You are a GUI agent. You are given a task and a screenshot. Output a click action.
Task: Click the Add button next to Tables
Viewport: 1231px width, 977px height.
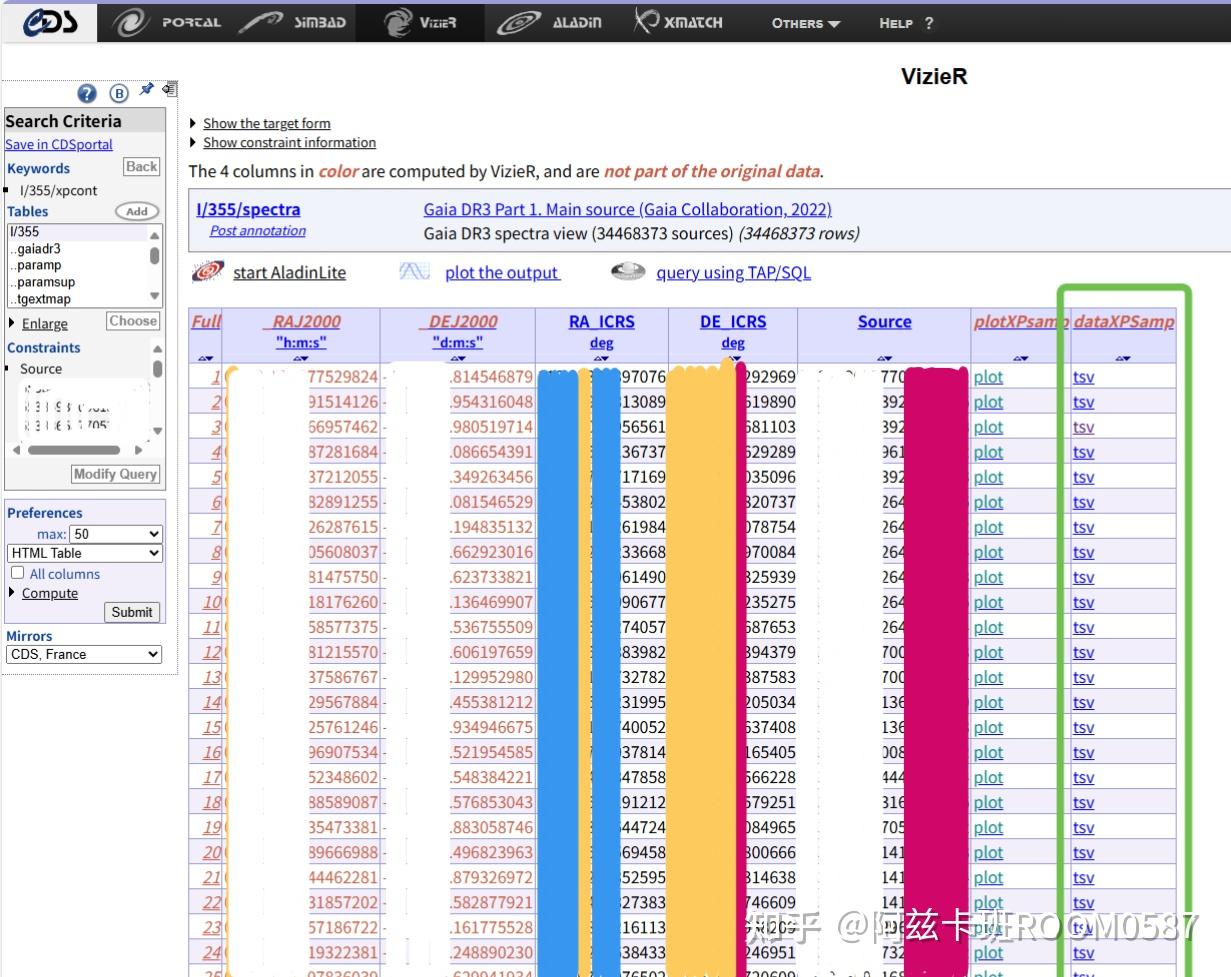coord(137,211)
